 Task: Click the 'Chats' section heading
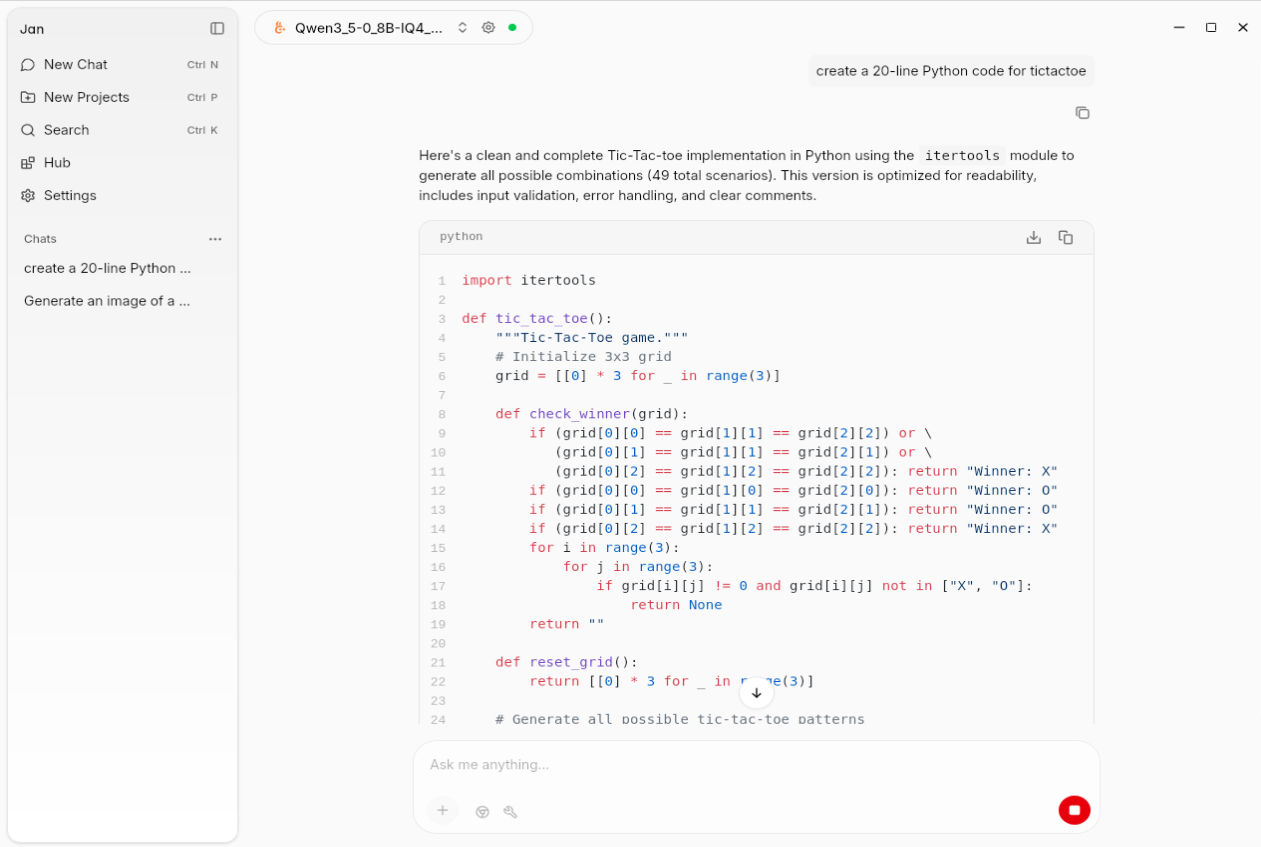coord(40,239)
